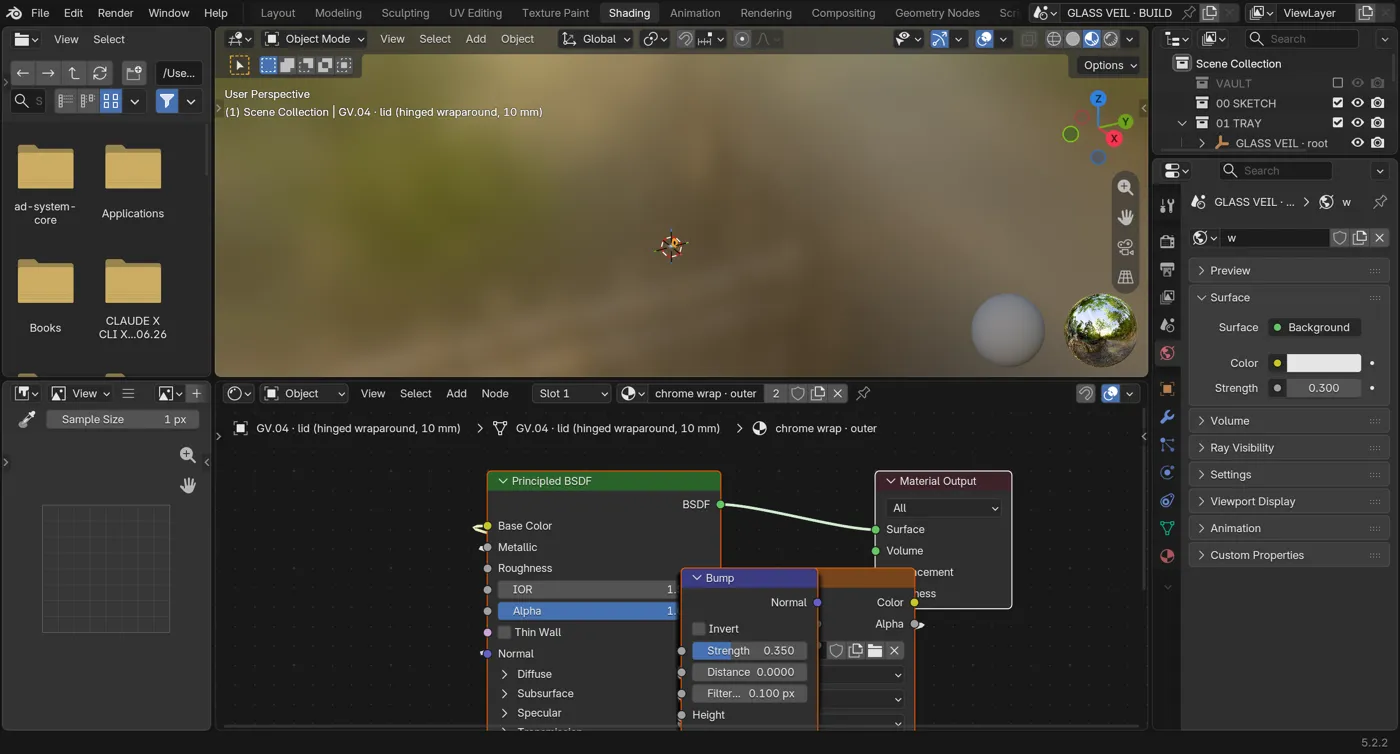Switch to the Animation workspace tab
This screenshot has height=754, width=1400.
tap(695, 13)
